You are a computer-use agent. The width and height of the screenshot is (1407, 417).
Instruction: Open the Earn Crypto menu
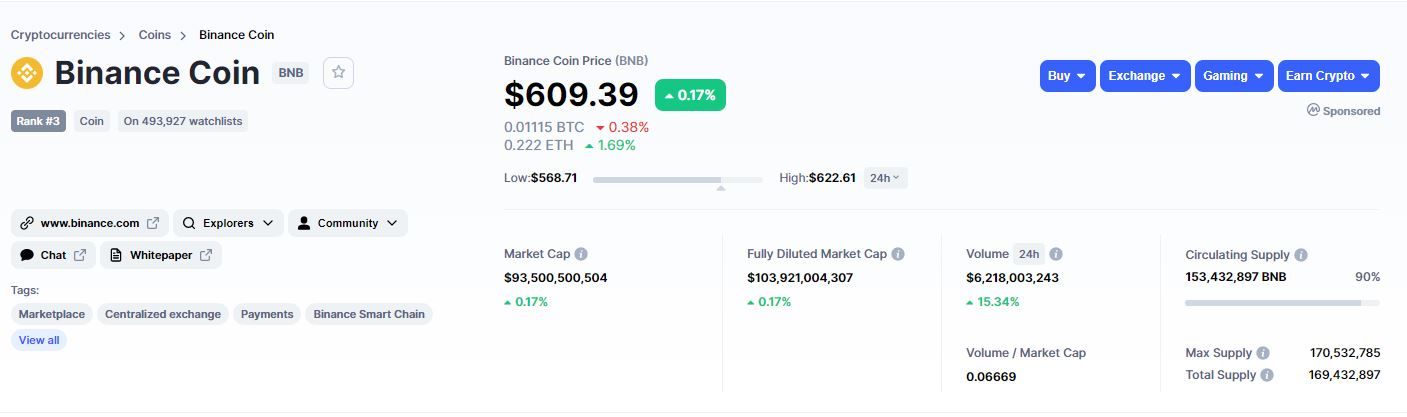(1328, 76)
